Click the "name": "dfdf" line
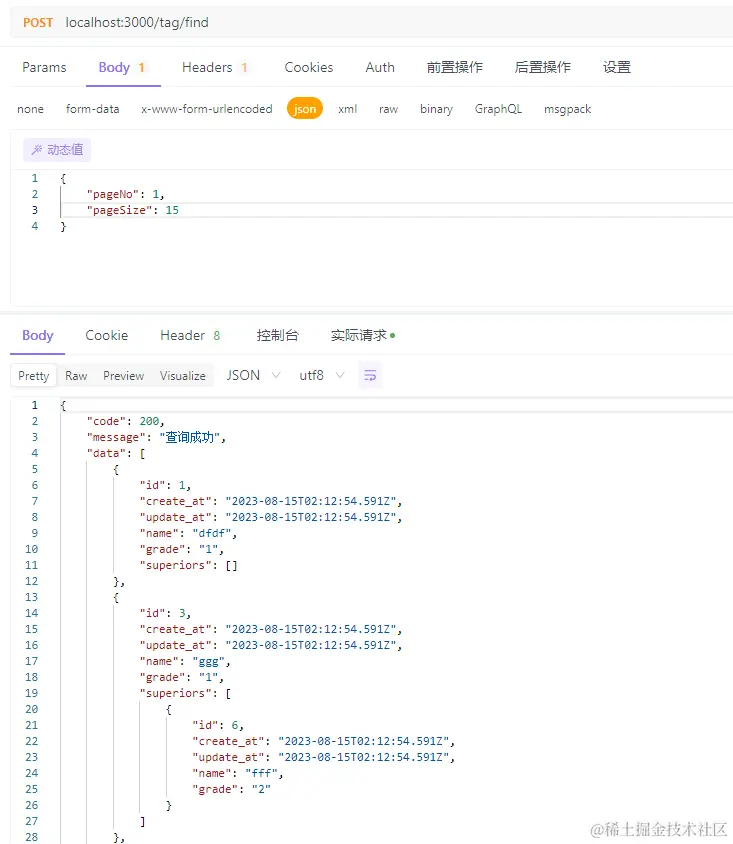Image resolution: width=733 pixels, height=844 pixels. click(x=188, y=533)
